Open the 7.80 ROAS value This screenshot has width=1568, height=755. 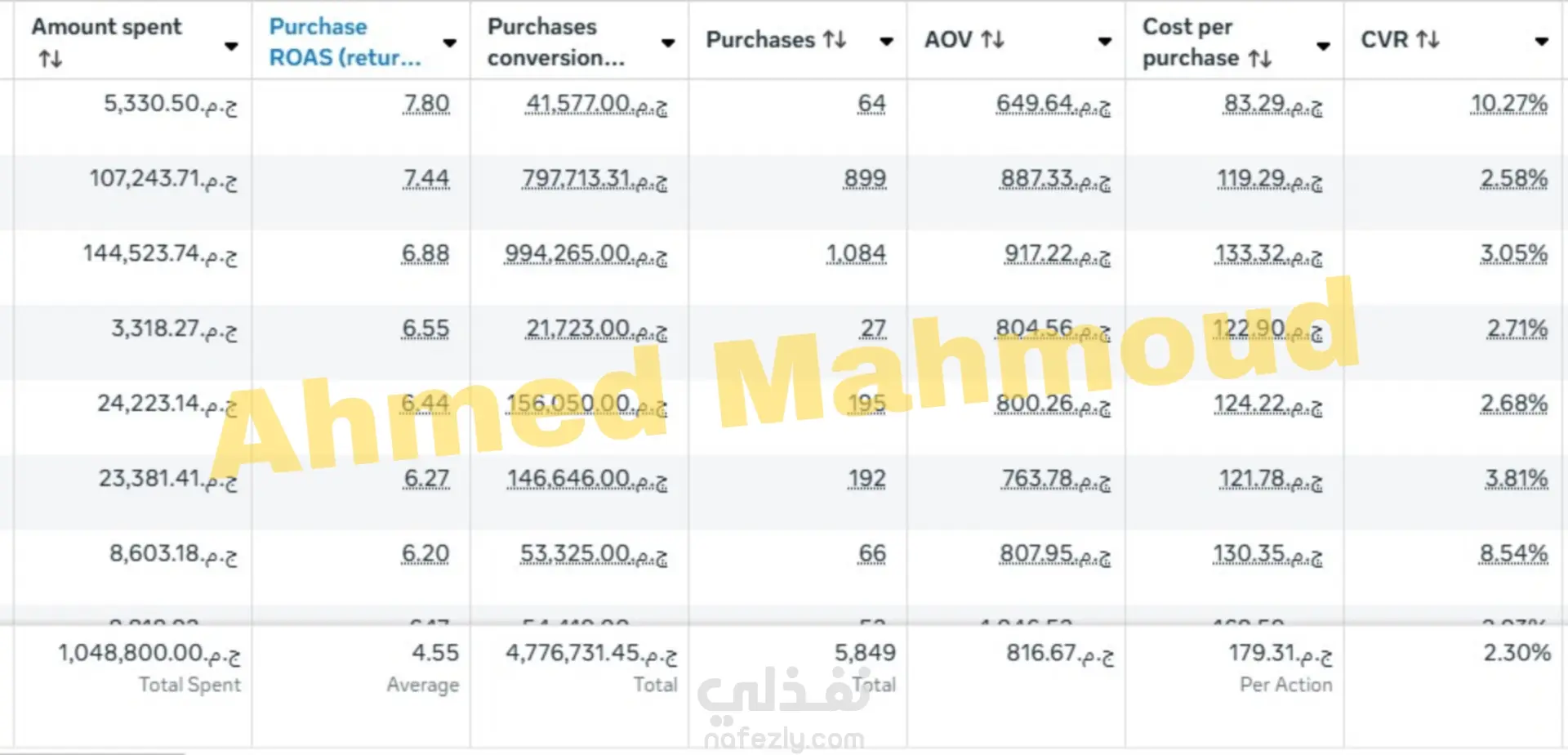[x=426, y=104]
